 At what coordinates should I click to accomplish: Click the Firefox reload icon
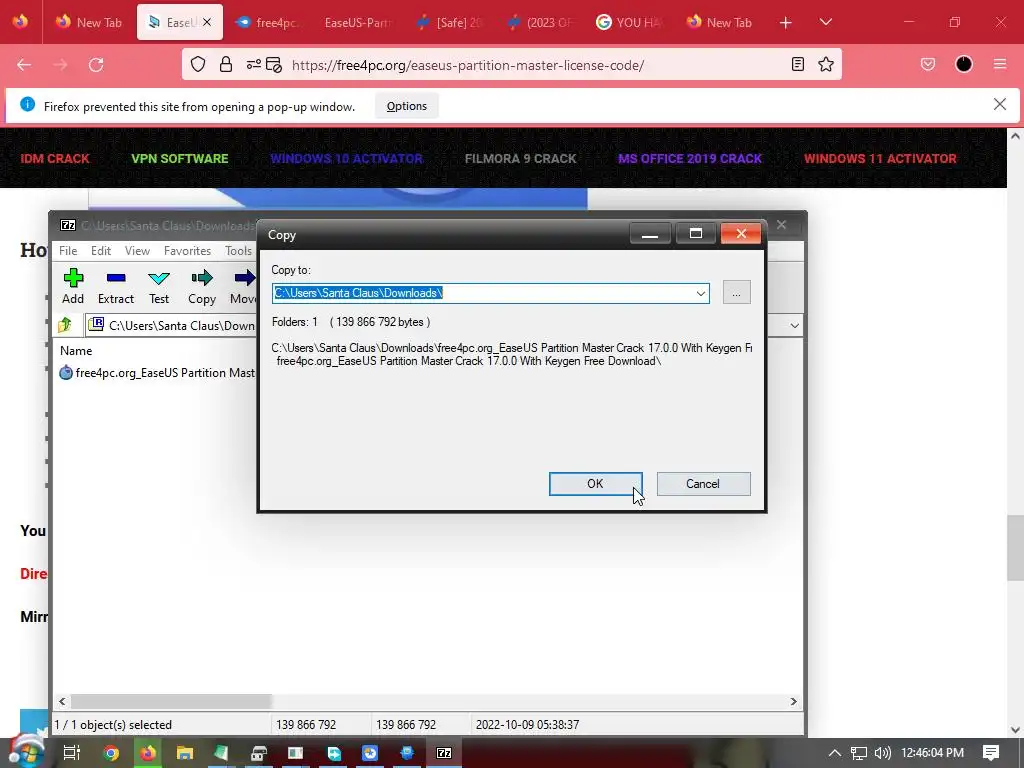click(96, 65)
